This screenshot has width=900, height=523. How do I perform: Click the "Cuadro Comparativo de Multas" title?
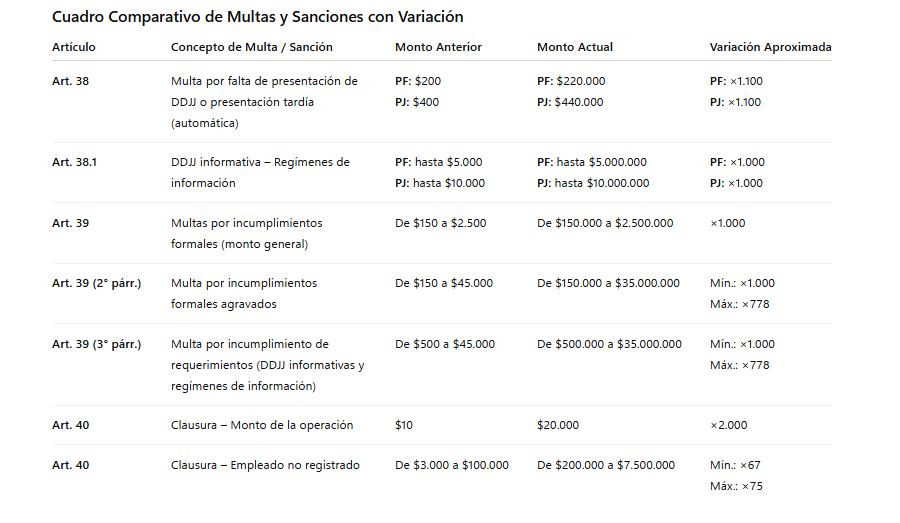pyautogui.click(x=257, y=17)
